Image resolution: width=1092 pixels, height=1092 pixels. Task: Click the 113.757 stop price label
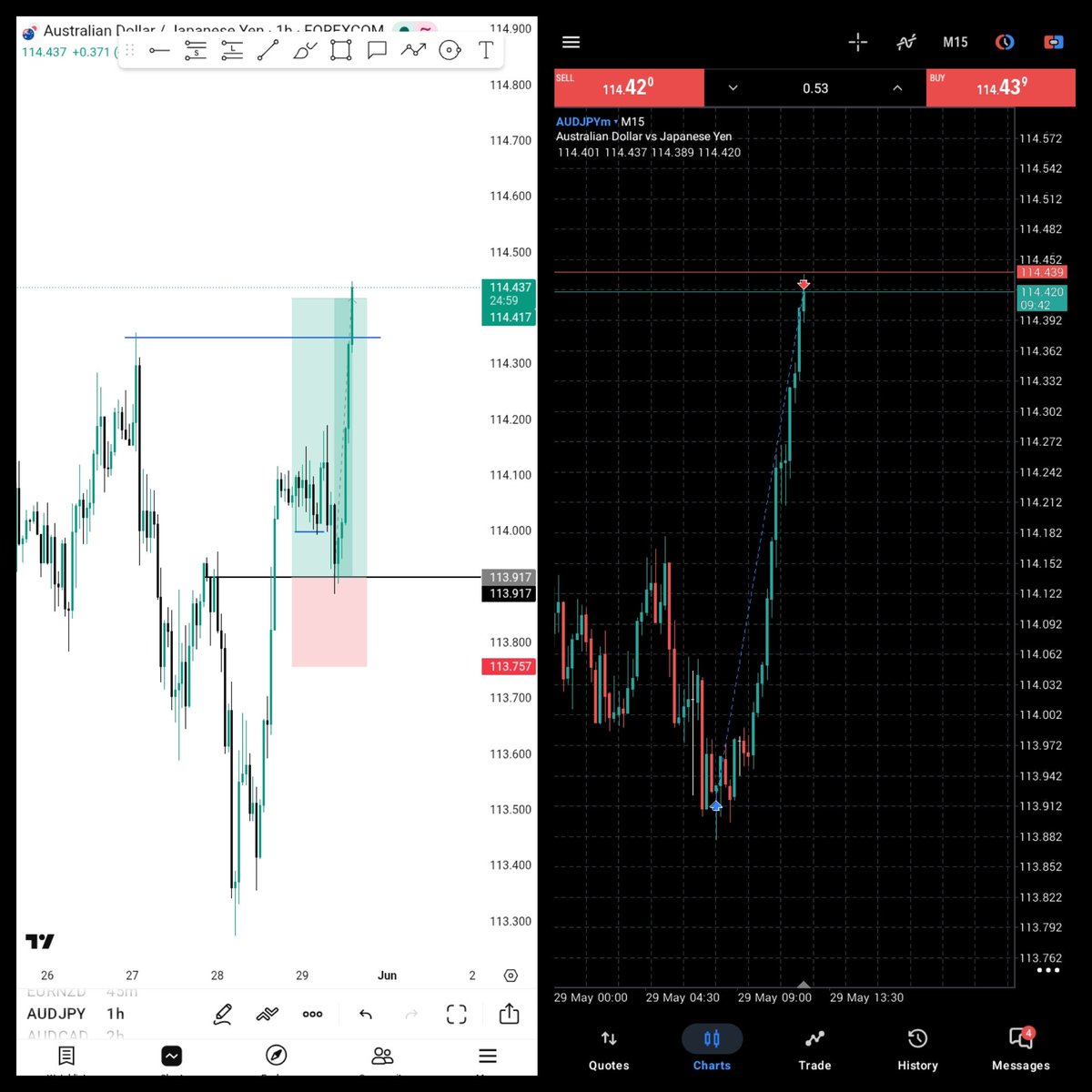(508, 666)
